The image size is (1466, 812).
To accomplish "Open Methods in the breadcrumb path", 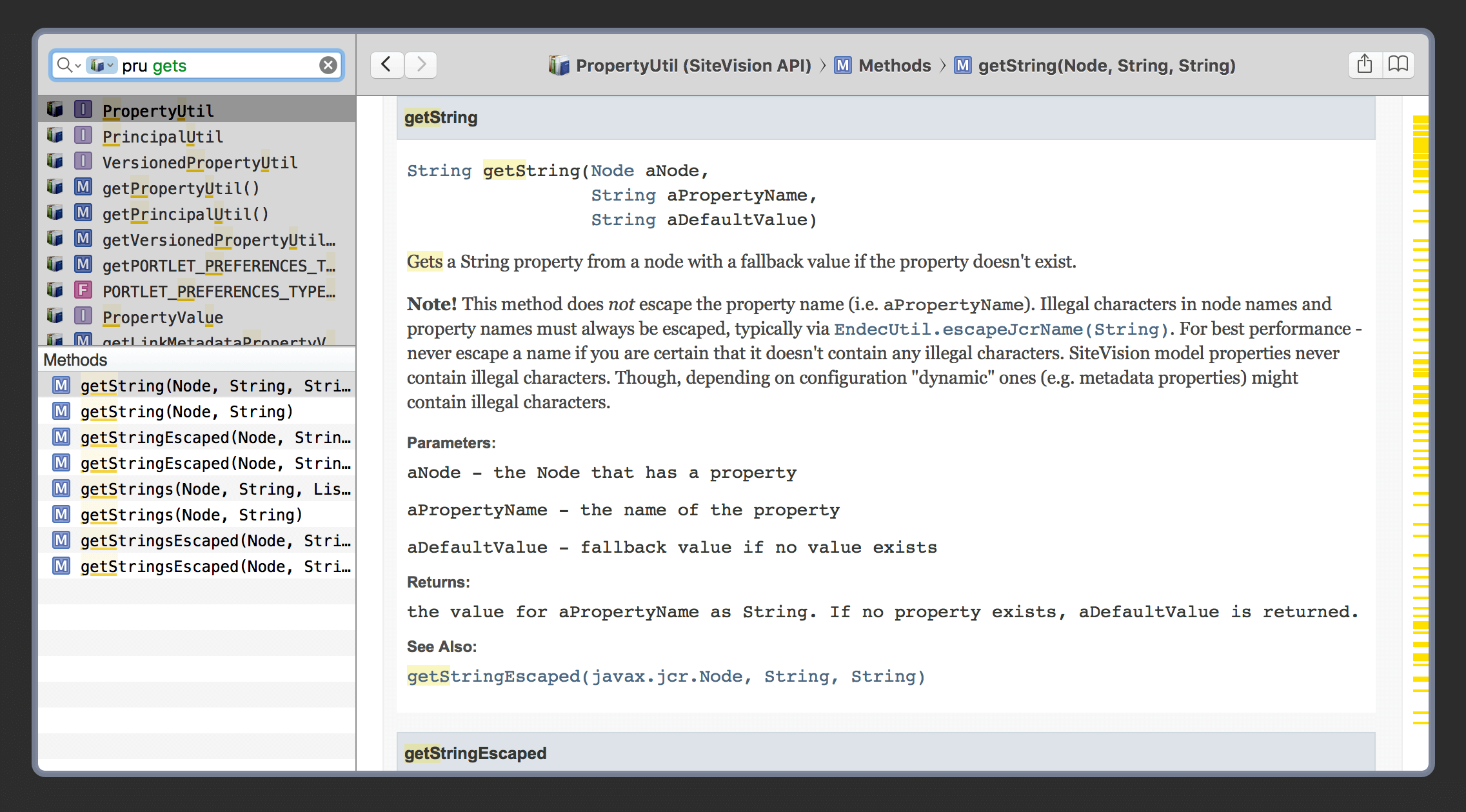I will 895,65.
